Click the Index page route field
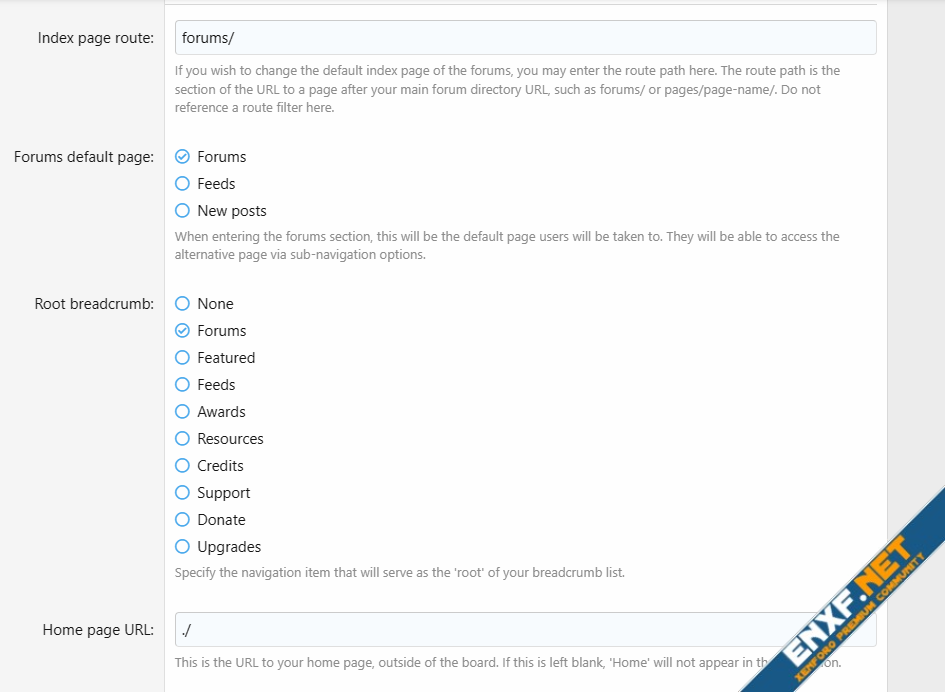Screen dimensions: 945x692 (525, 38)
